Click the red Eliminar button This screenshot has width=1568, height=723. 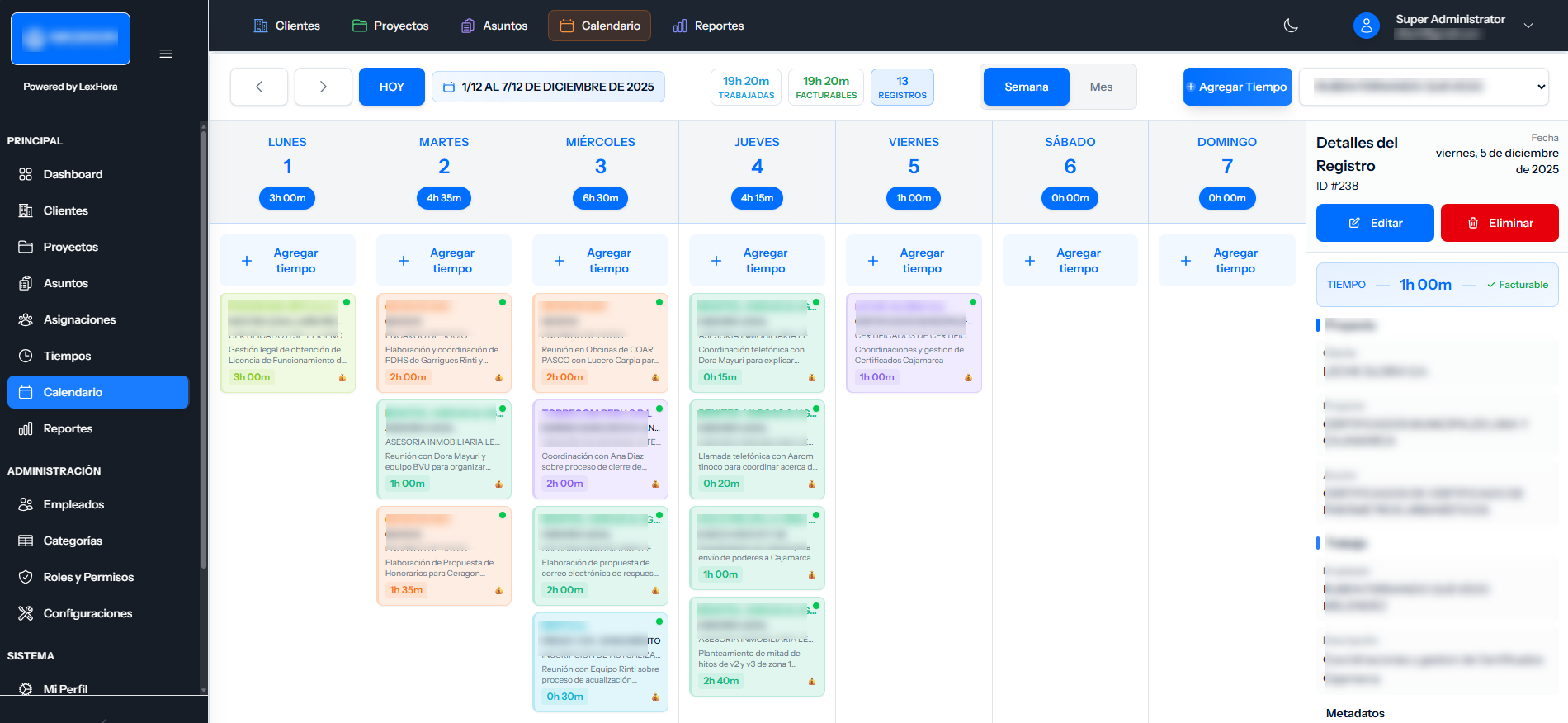(x=1500, y=223)
